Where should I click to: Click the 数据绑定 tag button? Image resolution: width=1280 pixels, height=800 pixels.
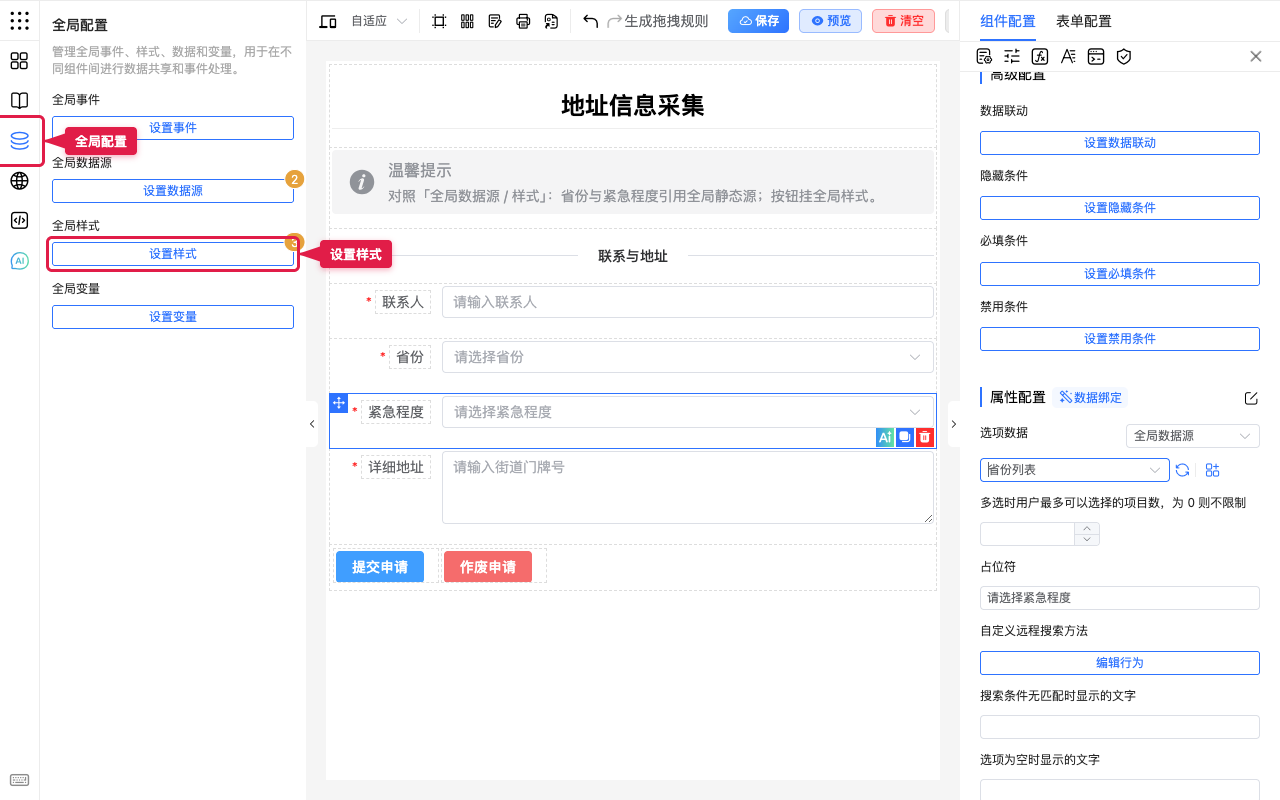click(1091, 398)
